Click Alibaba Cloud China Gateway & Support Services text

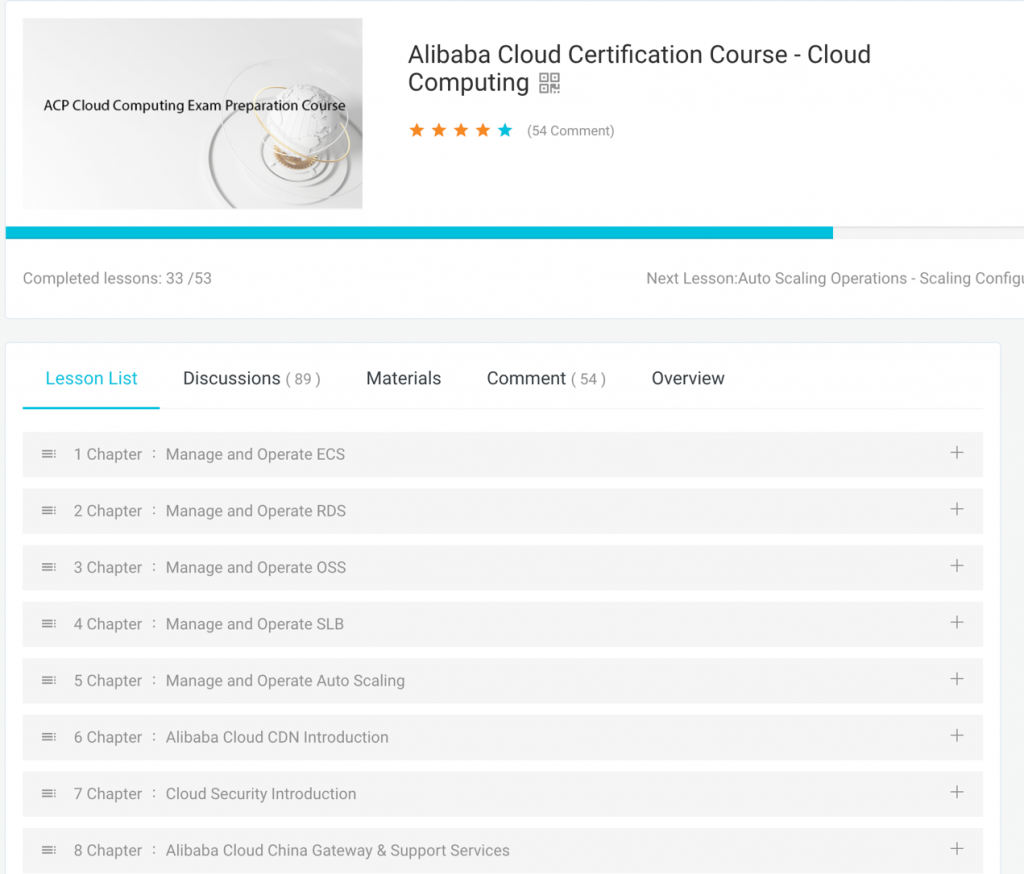point(338,850)
